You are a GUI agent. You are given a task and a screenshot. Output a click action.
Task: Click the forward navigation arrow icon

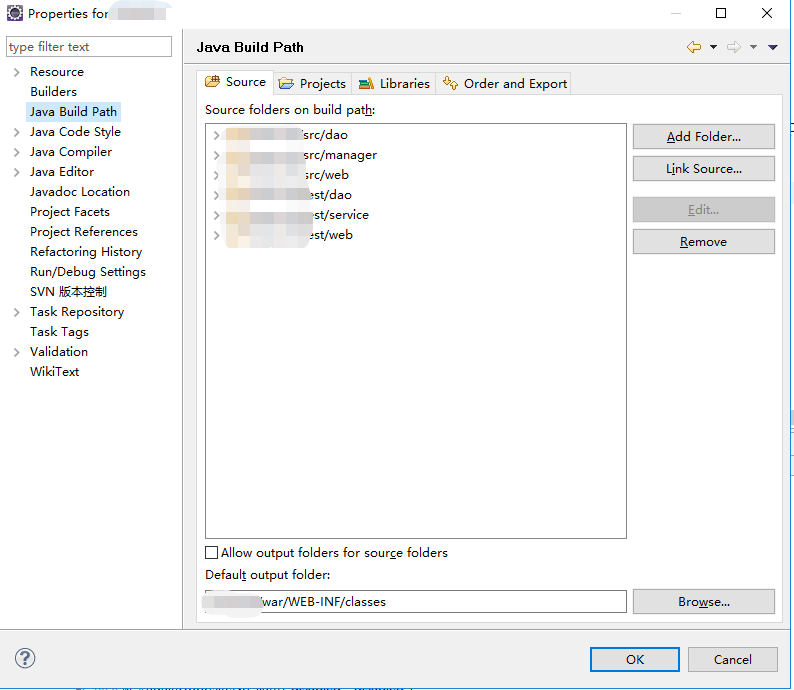tap(734, 47)
